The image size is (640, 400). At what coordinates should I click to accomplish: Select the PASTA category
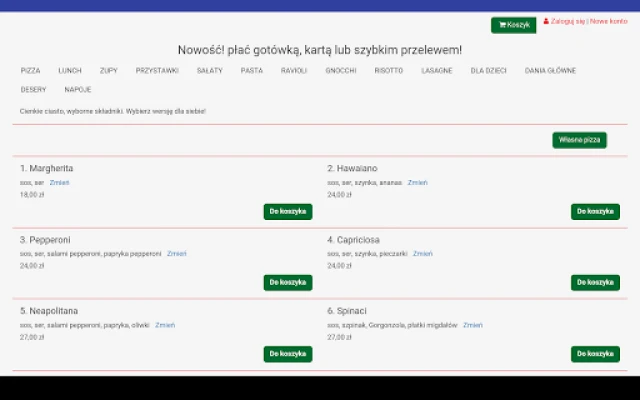click(x=252, y=71)
